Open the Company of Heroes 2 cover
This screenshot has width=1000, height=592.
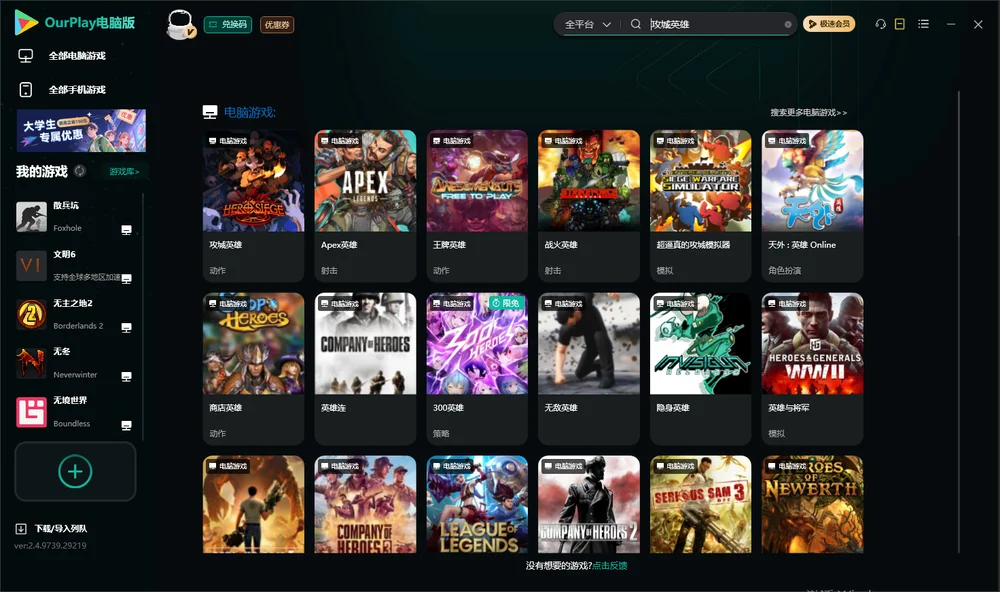(x=589, y=504)
